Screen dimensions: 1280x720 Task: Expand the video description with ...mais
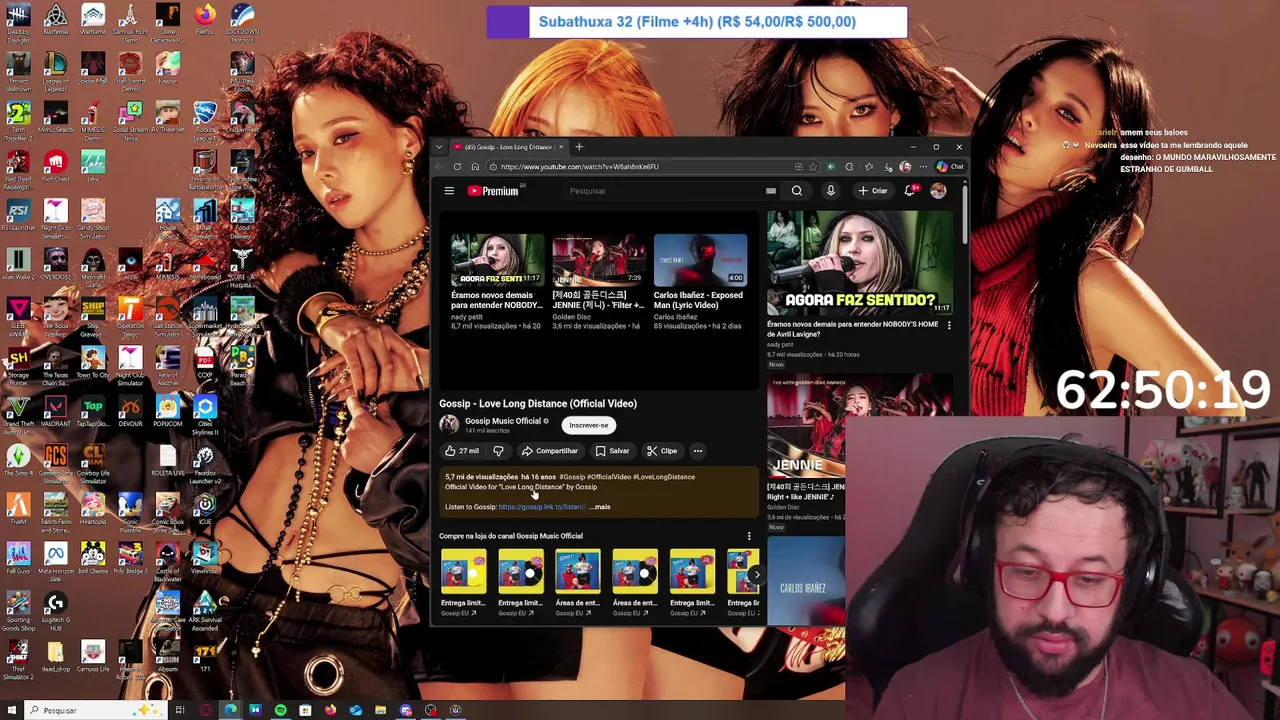pos(600,507)
